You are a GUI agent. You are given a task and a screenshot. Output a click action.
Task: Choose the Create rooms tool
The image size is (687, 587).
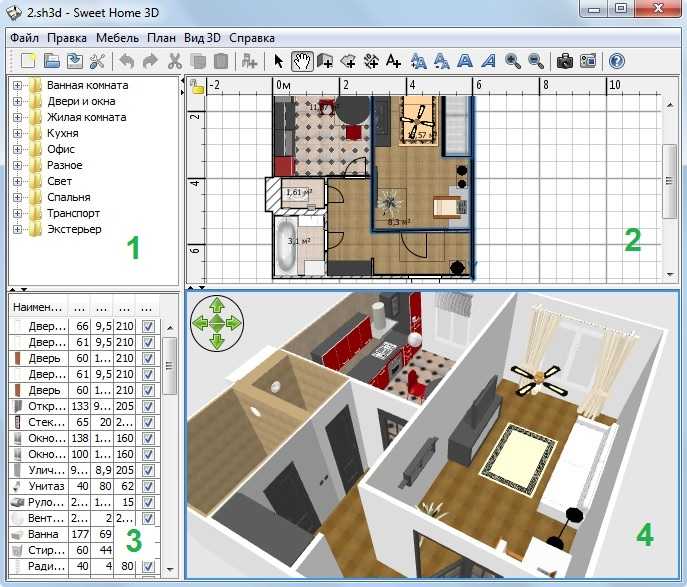point(348,61)
